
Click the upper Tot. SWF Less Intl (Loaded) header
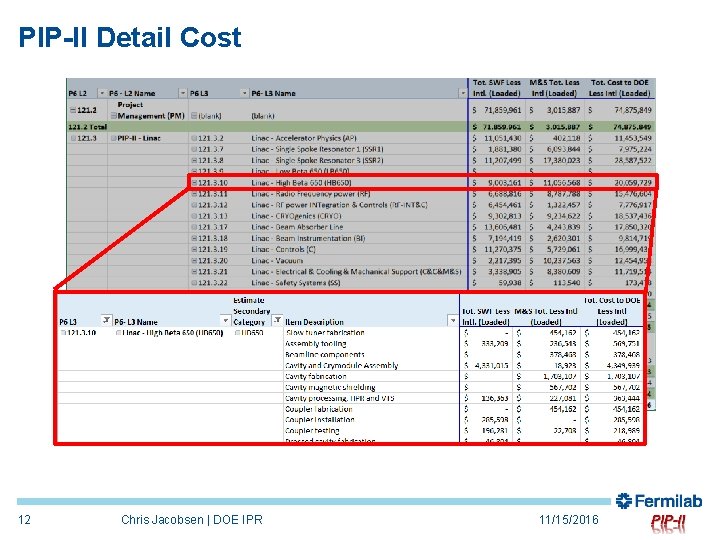pos(497,88)
